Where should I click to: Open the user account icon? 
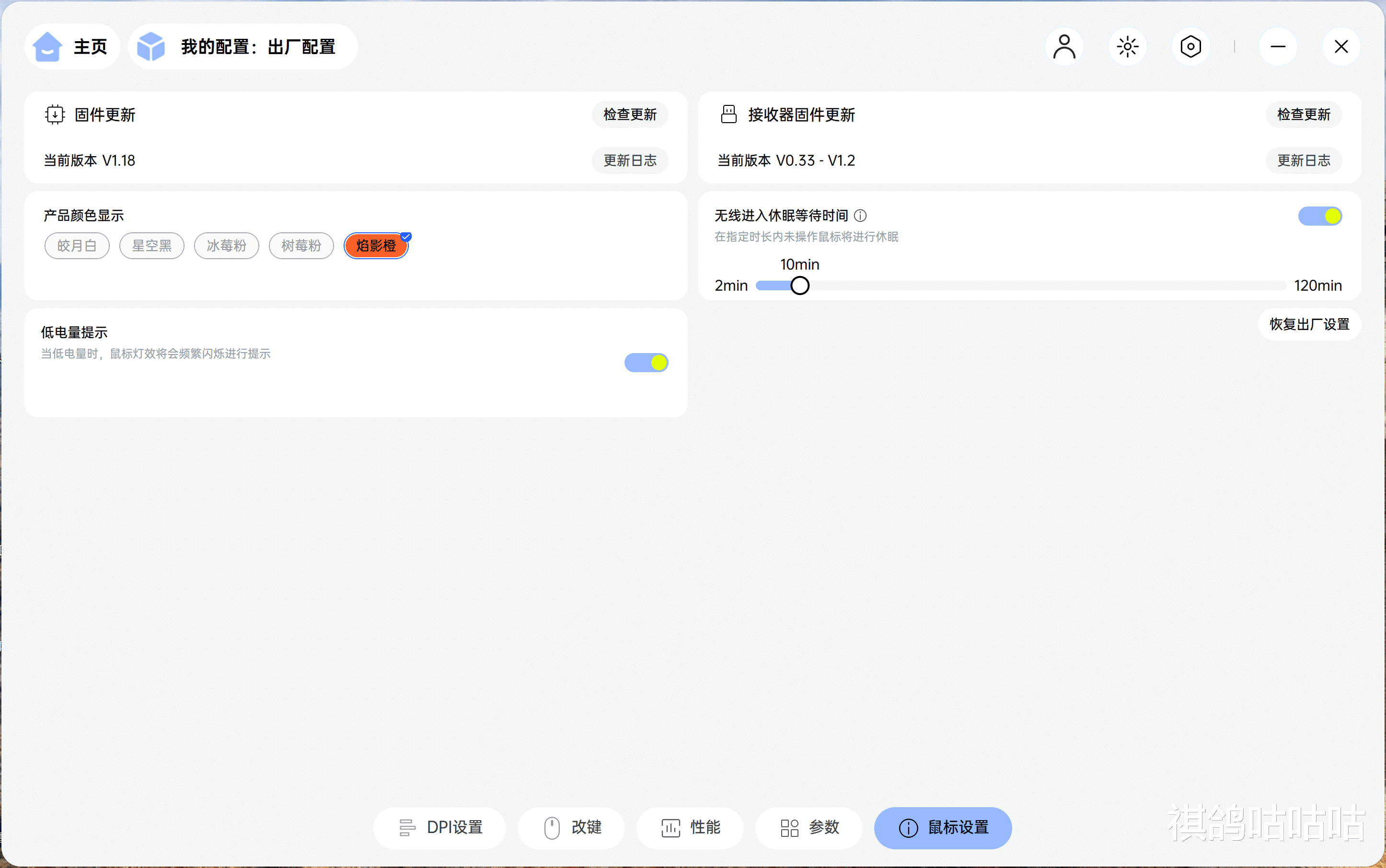tap(1064, 46)
